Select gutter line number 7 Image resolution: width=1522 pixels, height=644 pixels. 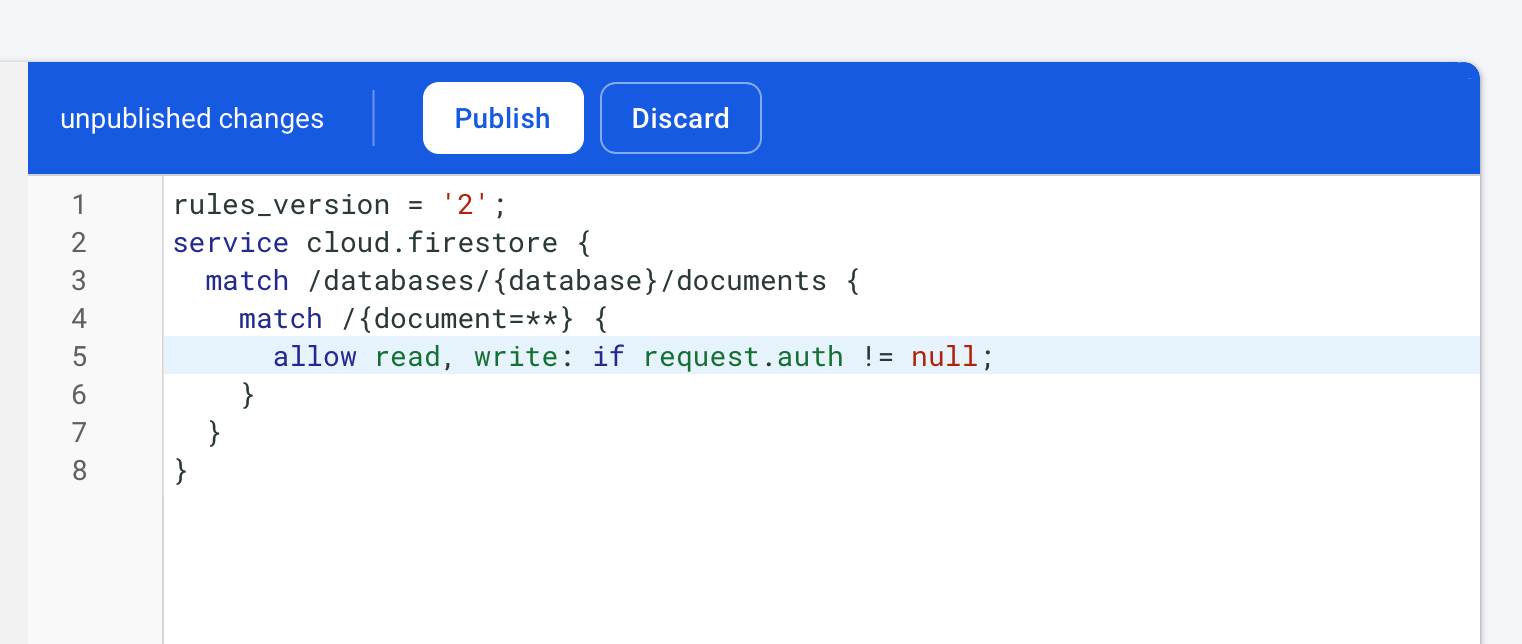79,433
